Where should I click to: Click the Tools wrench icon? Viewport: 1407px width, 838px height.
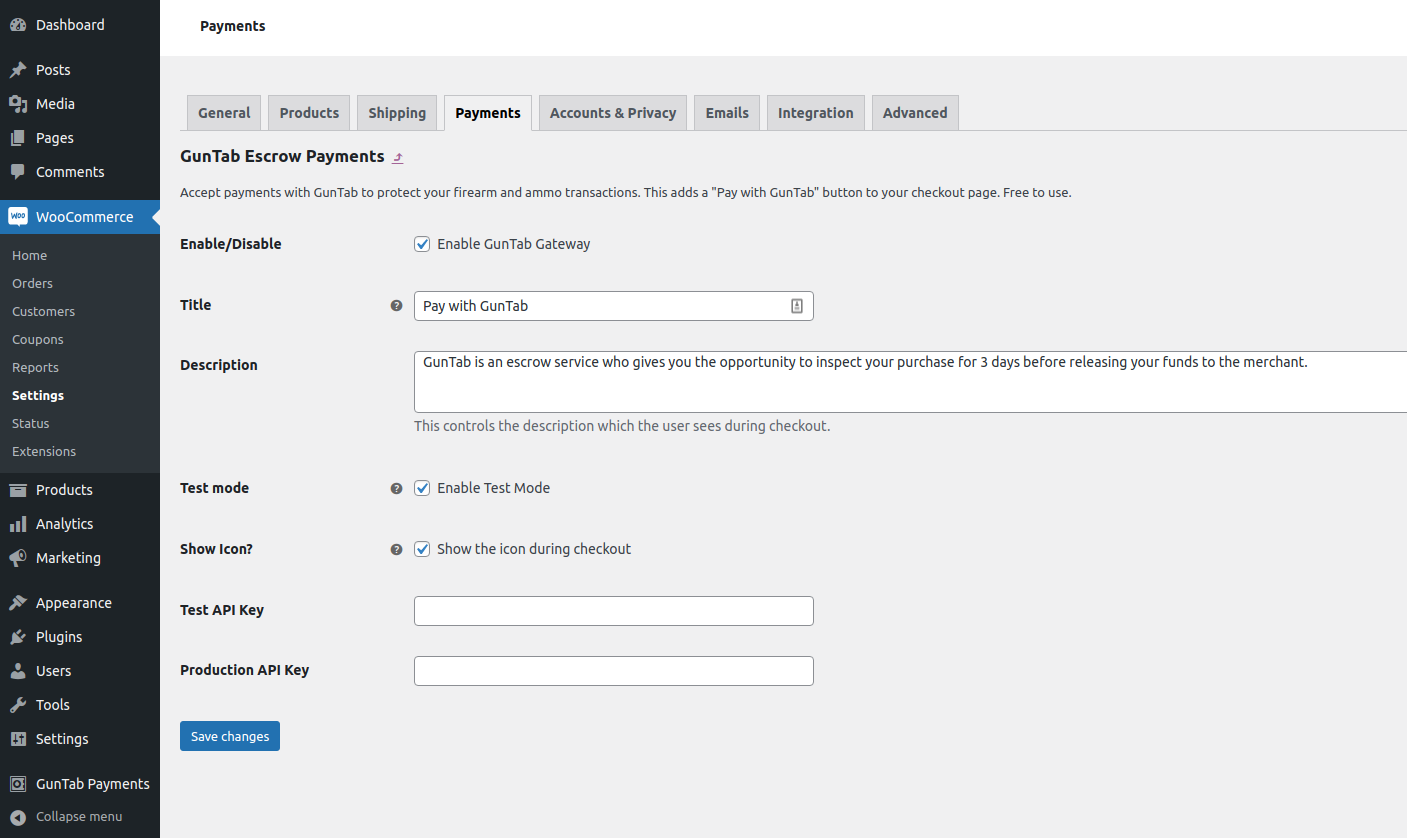tap(18, 705)
